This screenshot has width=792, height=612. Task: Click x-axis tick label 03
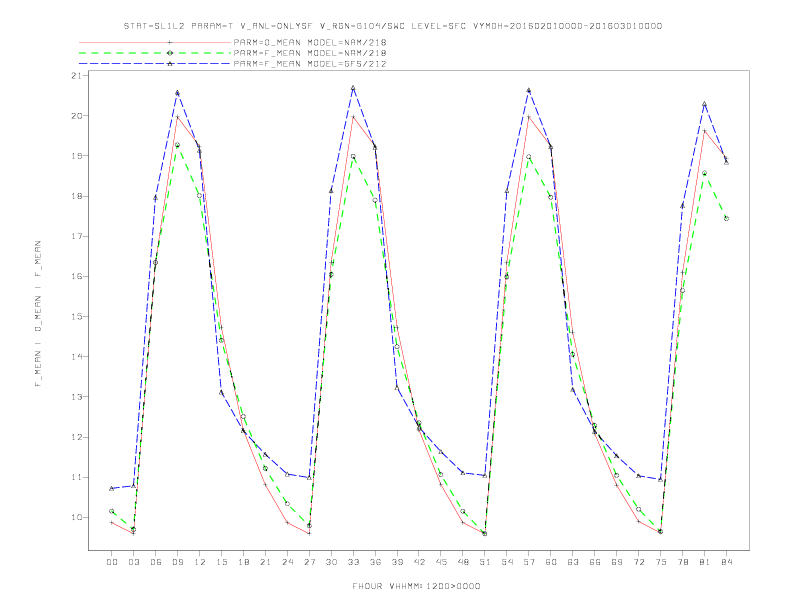[x=133, y=562]
